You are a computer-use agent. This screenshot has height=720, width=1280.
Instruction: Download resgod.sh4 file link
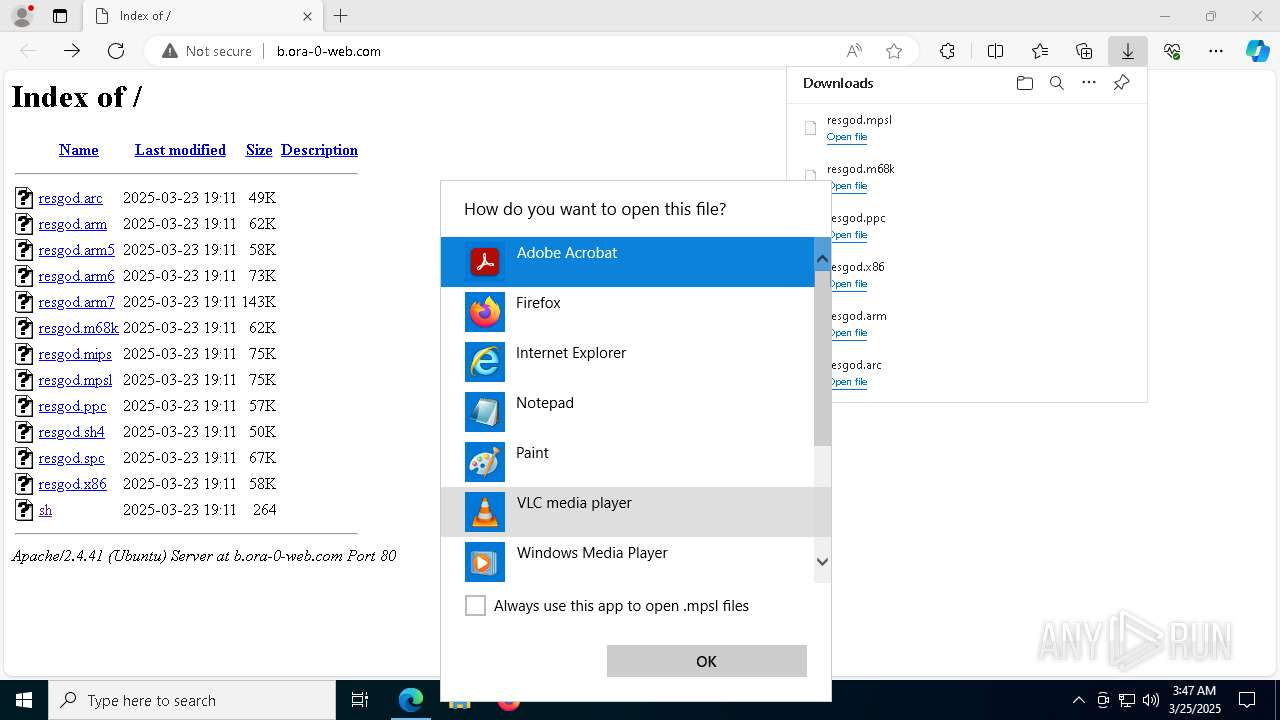pos(71,432)
